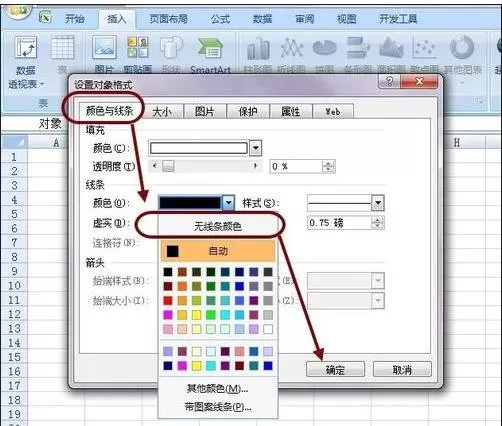502x426 pixels.
Task: Insert an Area chart (面积图)
Action: (391, 48)
